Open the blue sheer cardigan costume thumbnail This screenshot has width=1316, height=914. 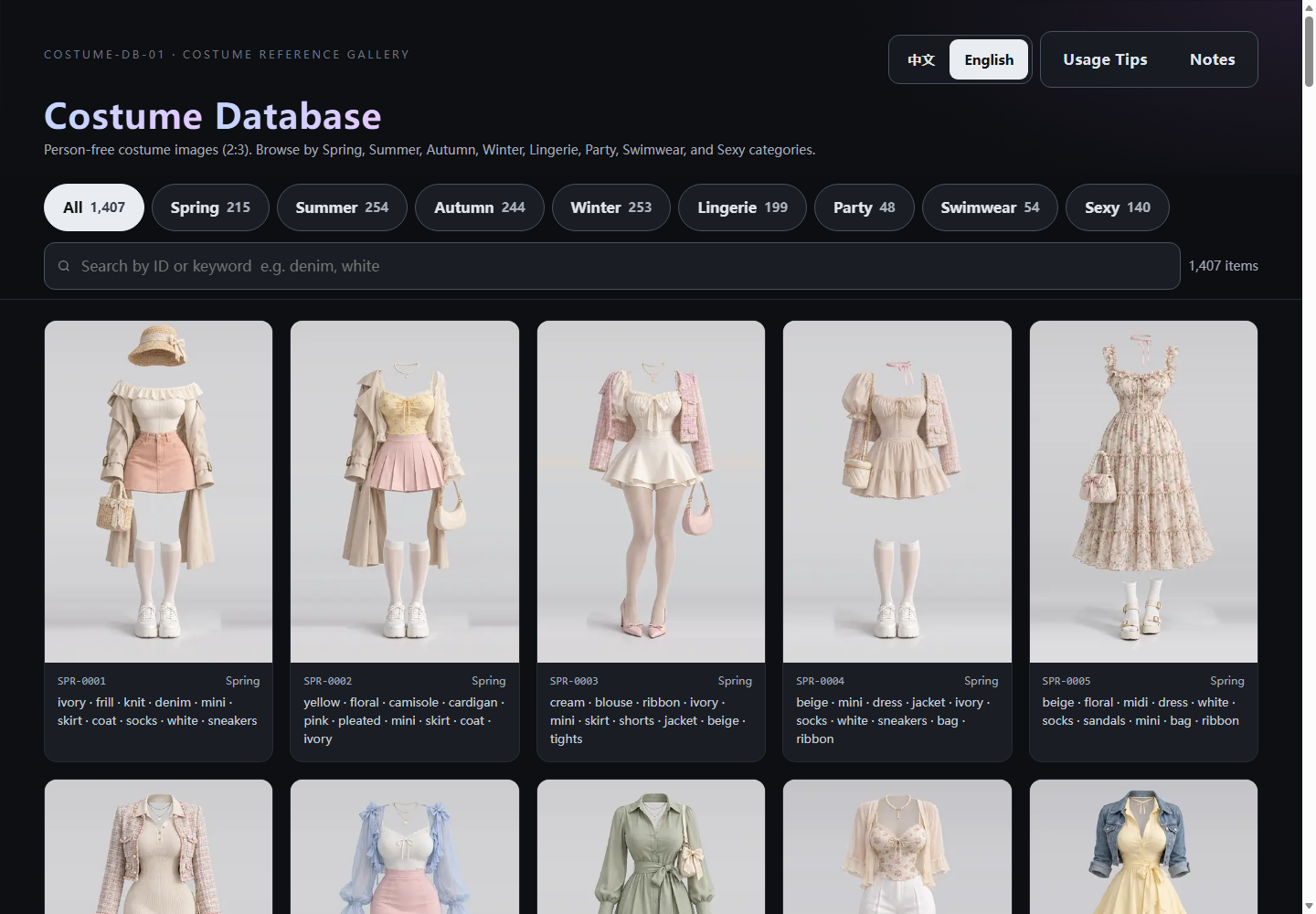(x=405, y=846)
